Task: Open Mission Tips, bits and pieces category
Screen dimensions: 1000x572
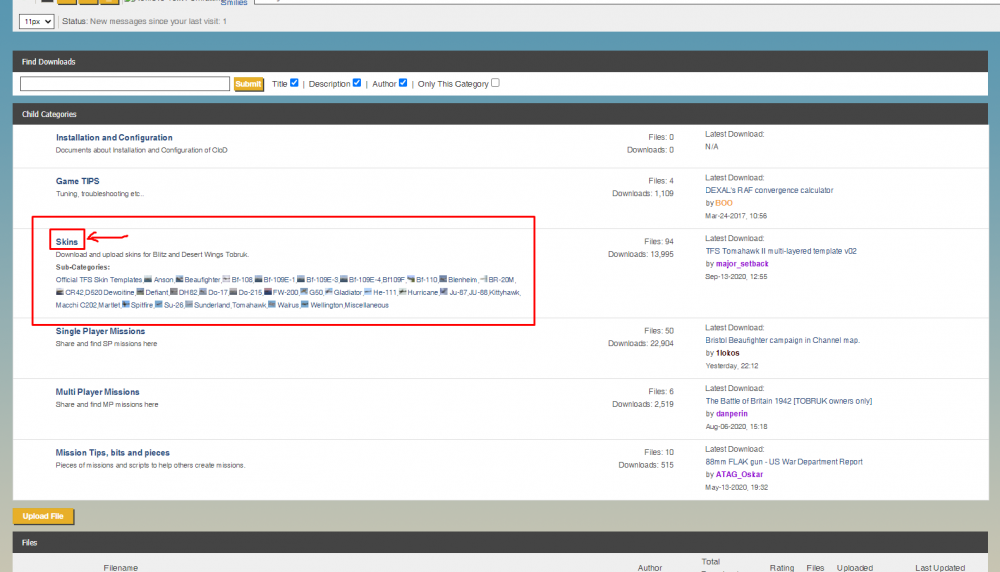Action: 112,452
